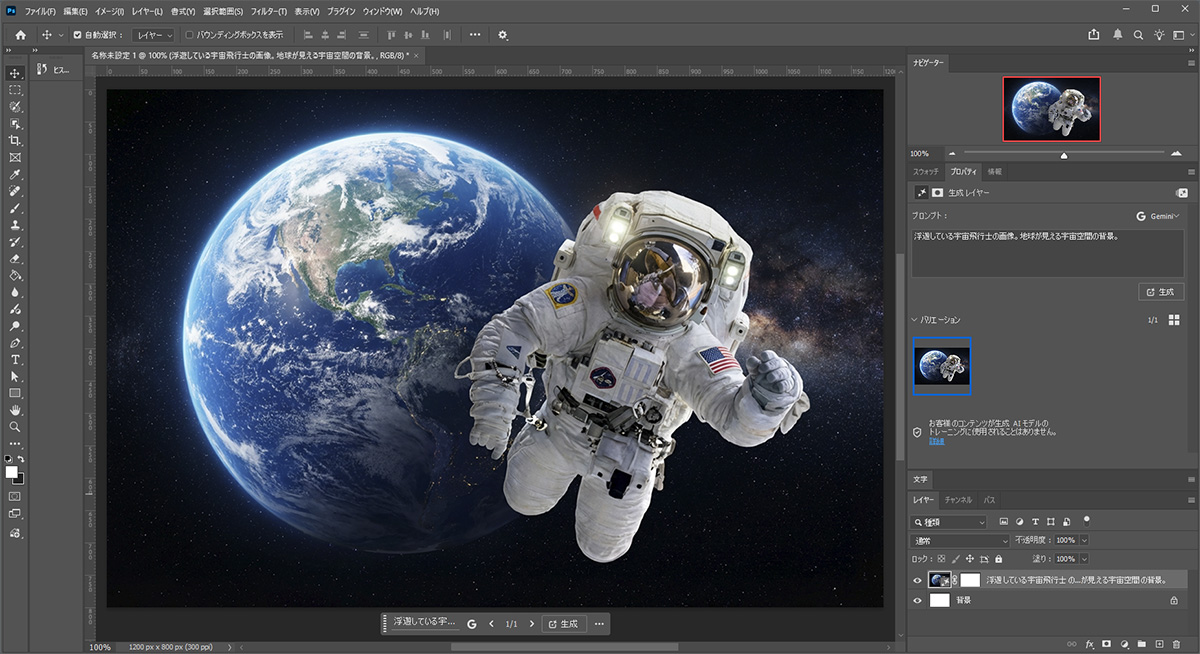Screen dimensions: 1200x654
Task: Hide the 背景 layer
Action: pos(917,600)
